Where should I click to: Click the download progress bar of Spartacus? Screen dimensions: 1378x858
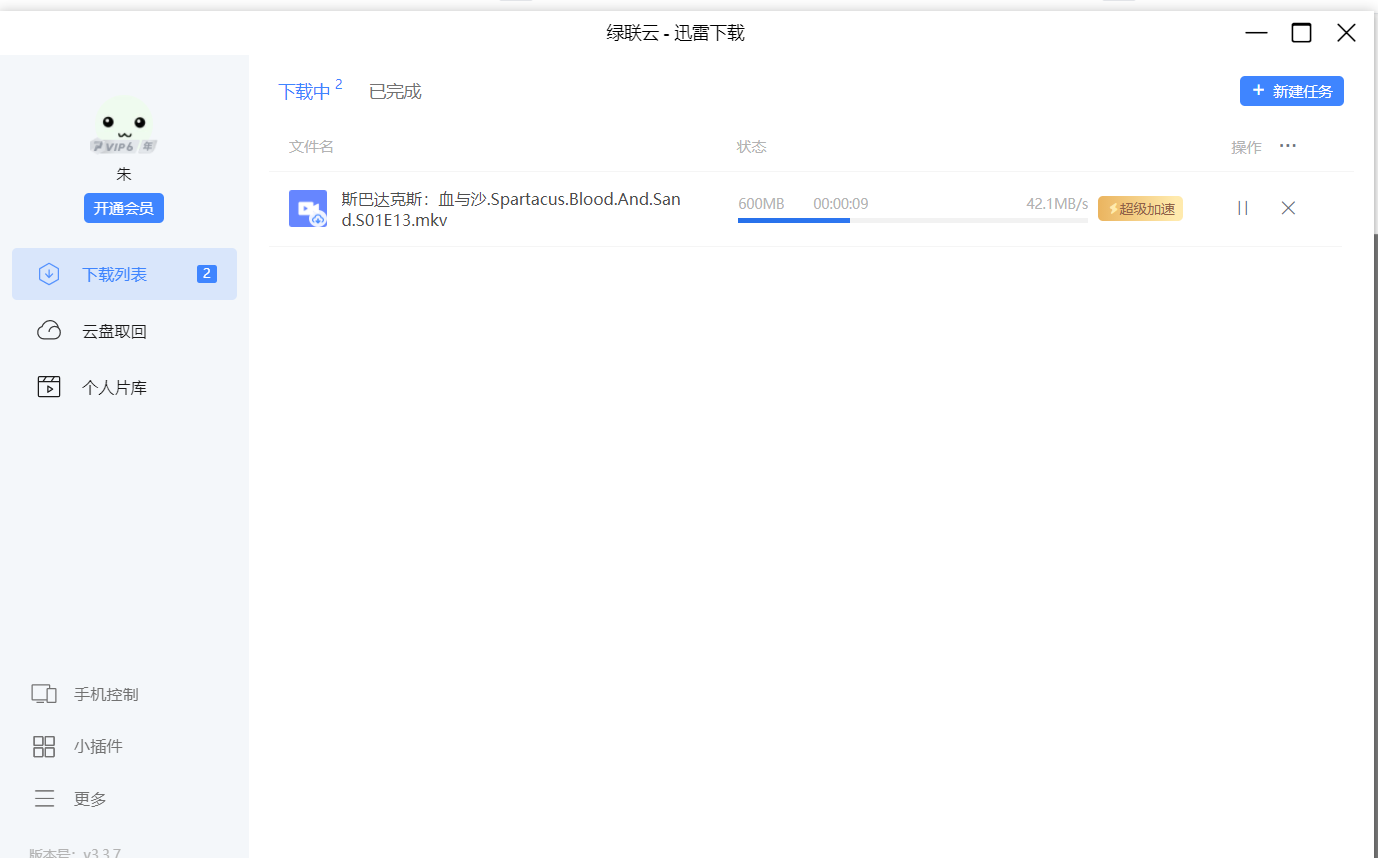pyautogui.click(x=913, y=220)
